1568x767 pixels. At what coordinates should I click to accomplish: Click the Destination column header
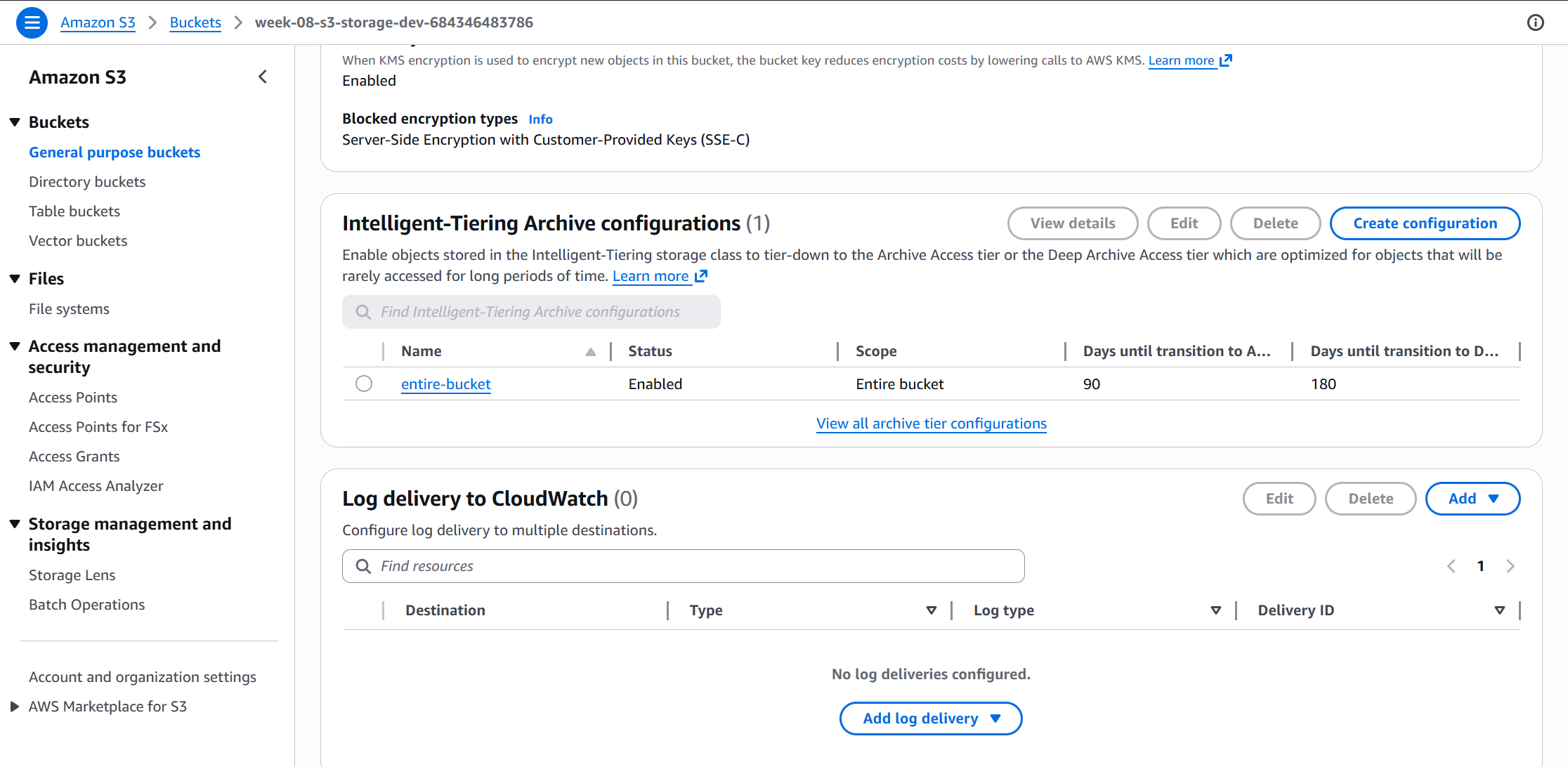click(445, 610)
